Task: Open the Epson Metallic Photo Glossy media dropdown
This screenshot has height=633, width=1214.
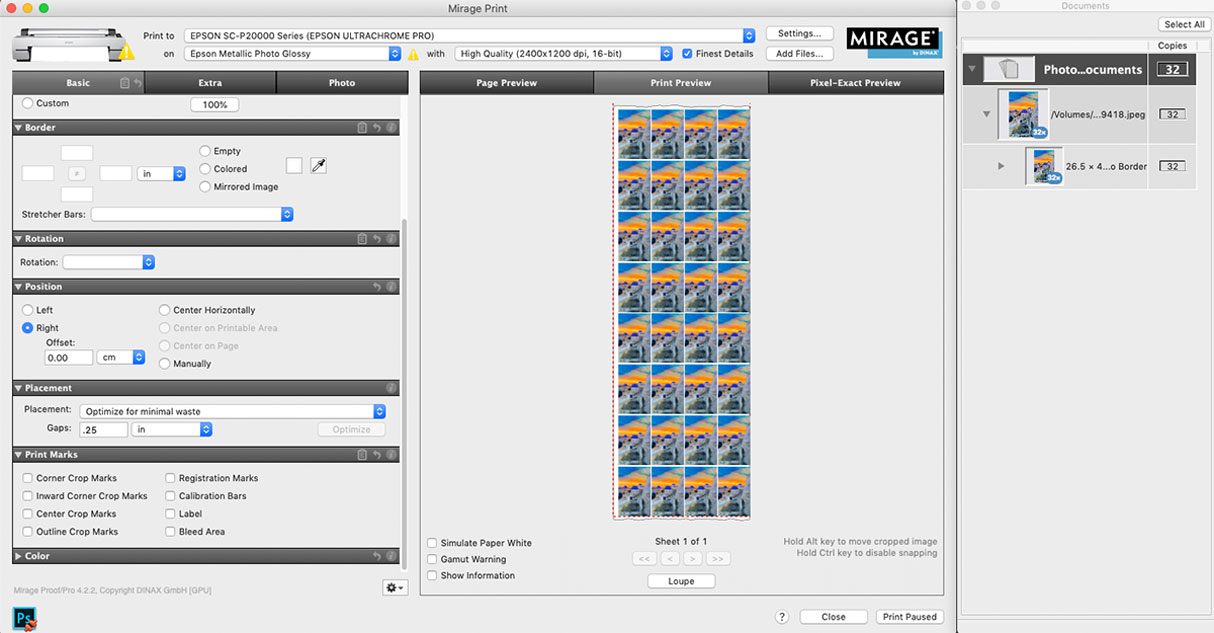Action: 292,53
